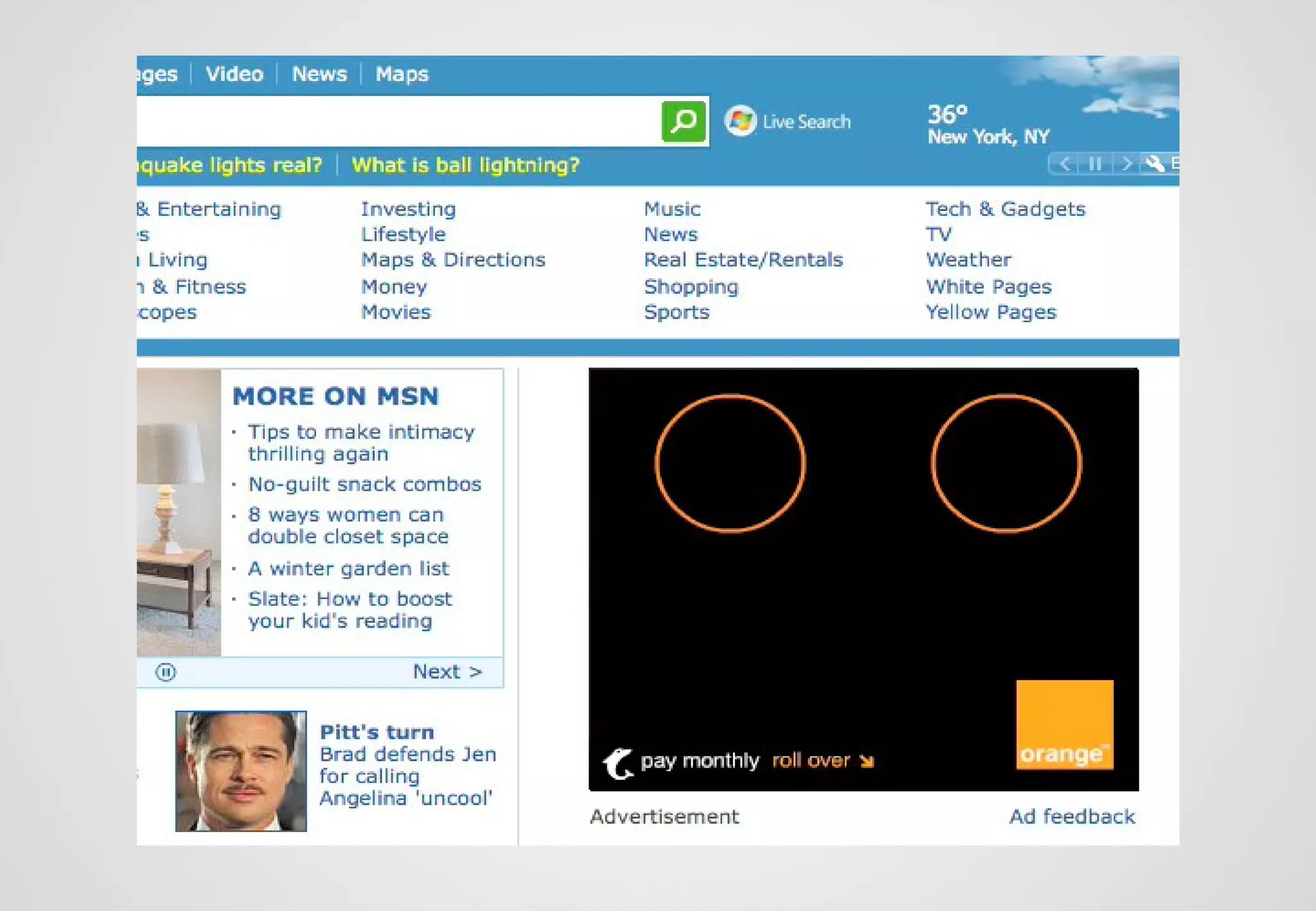The image size is (1316, 911).
Task: Advance slideshow with Next > link
Action: click(447, 672)
